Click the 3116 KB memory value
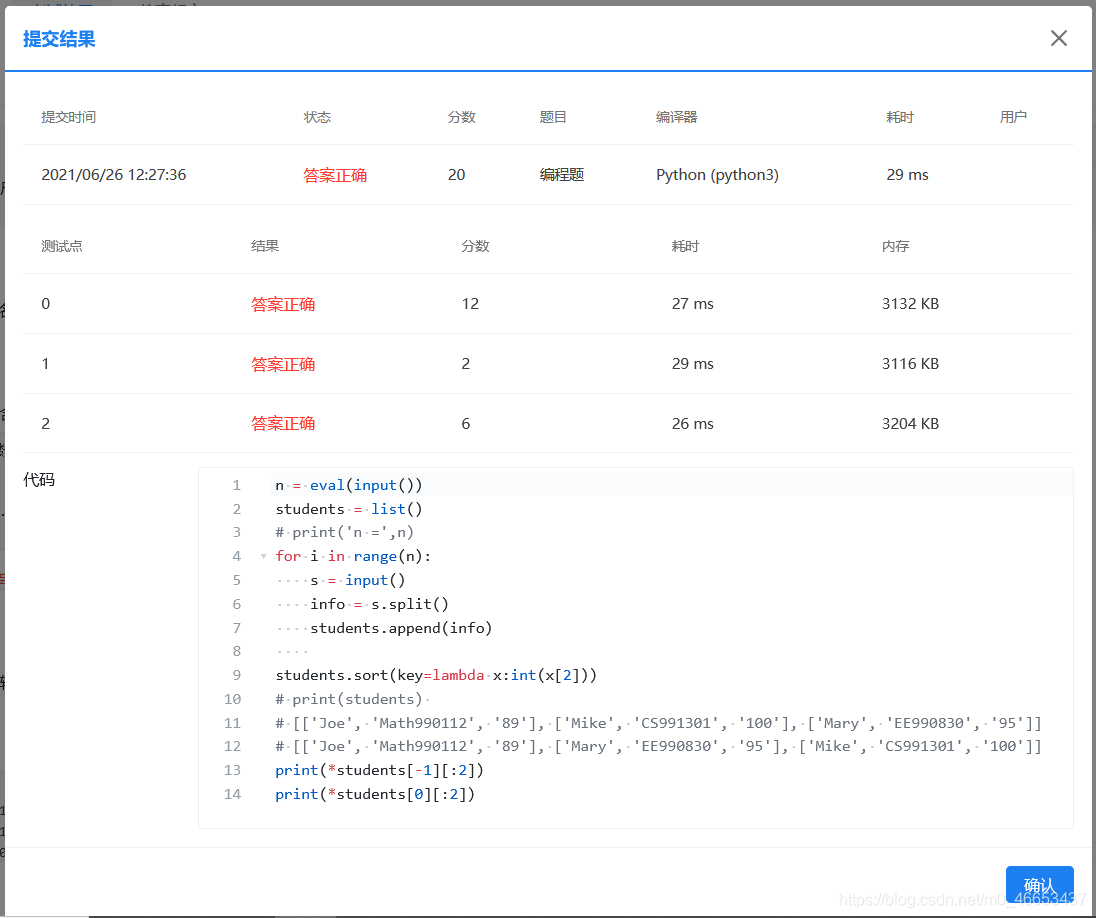The height and width of the screenshot is (918, 1096). (x=910, y=364)
